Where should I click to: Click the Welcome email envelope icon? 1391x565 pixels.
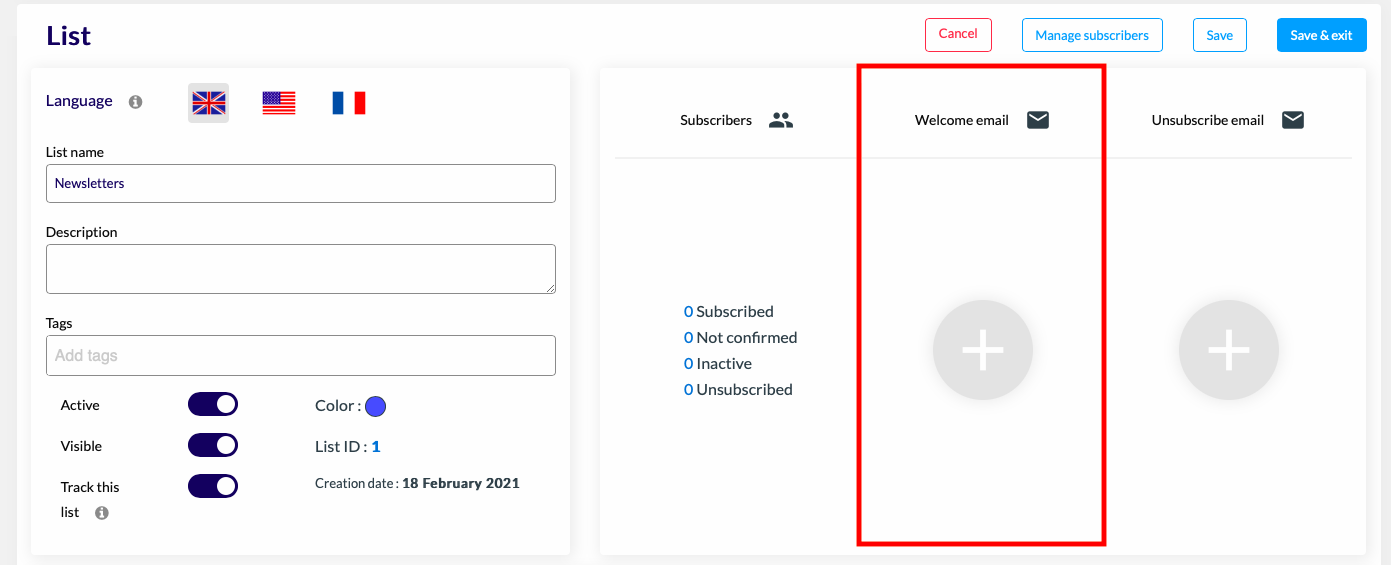click(x=1038, y=120)
